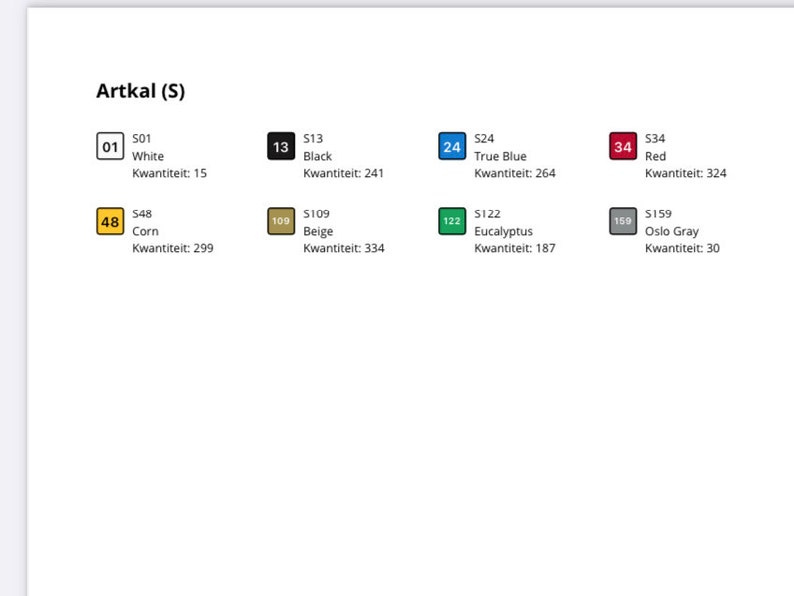This screenshot has height=596, width=794.
Task: Click the White color name
Action: click(148, 156)
